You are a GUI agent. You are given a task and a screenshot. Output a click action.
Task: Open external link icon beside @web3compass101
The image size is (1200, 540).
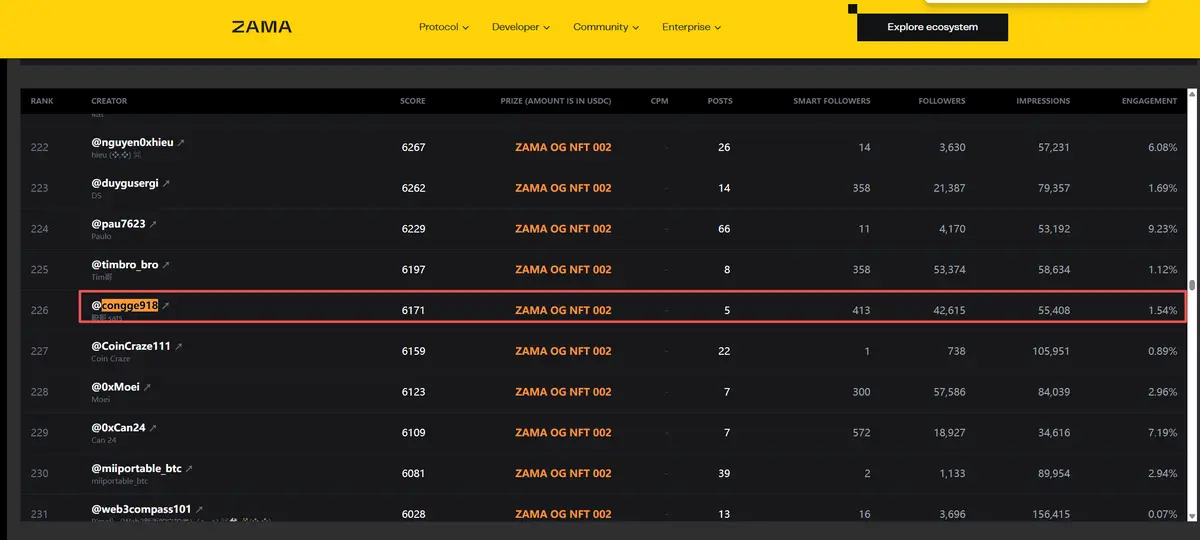tap(199, 509)
